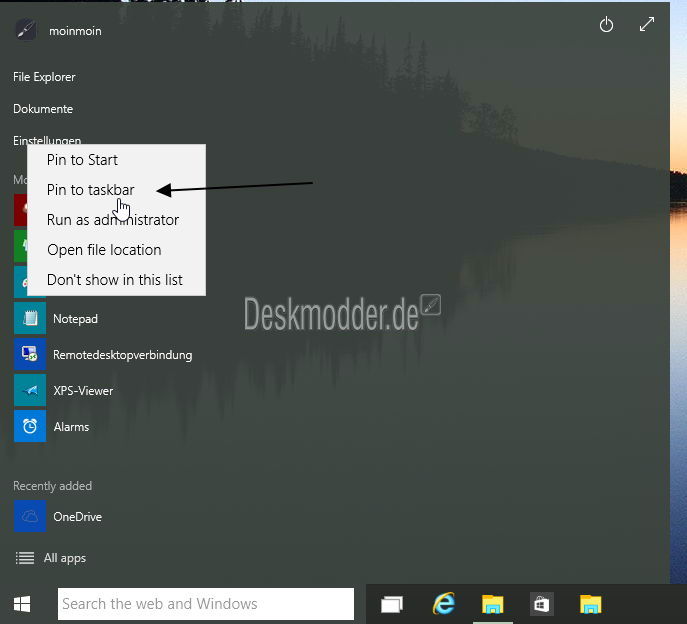Viewport: 687px width, 624px height.
Task: Click the Remotedesktopverbindung label
Action: pos(123,355)
